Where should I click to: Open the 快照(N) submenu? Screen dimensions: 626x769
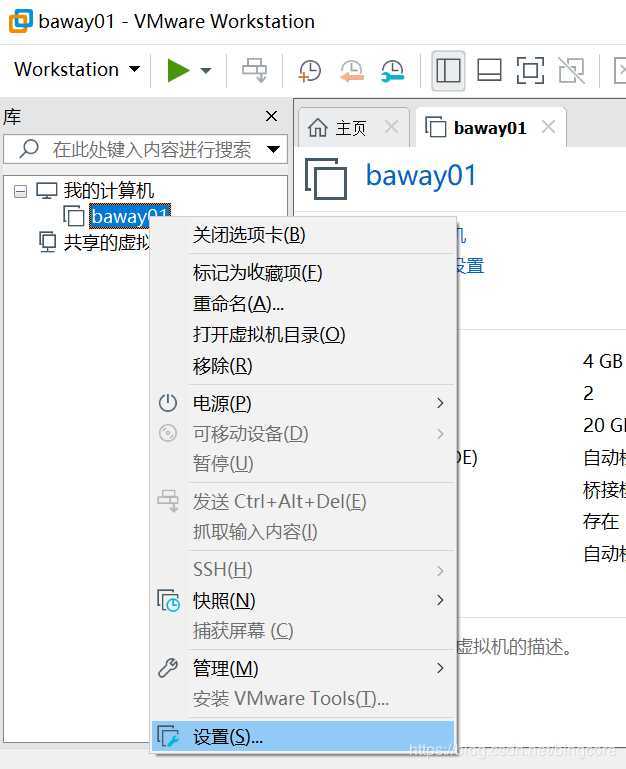tap(303, 600)
